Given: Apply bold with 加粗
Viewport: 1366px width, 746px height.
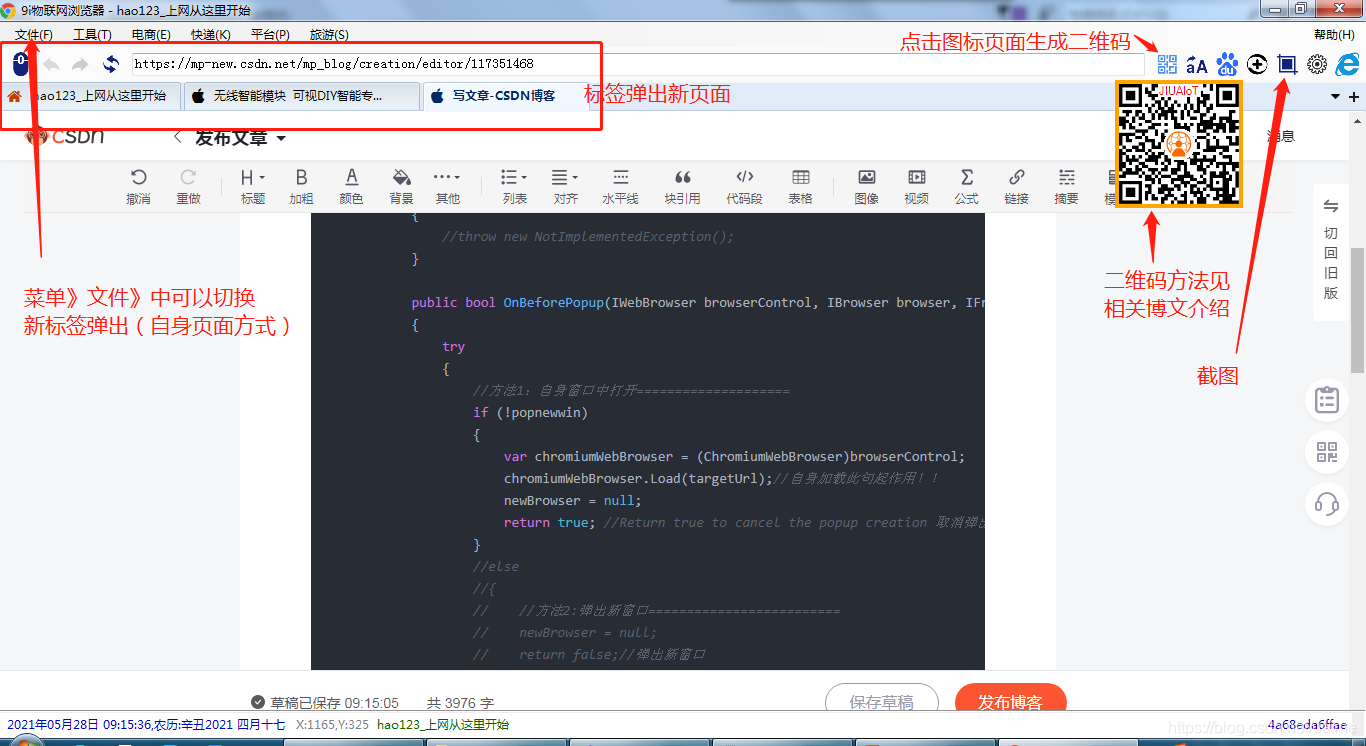Looking at the screenshot, I should pyautogui.click(x=301, y=187).
